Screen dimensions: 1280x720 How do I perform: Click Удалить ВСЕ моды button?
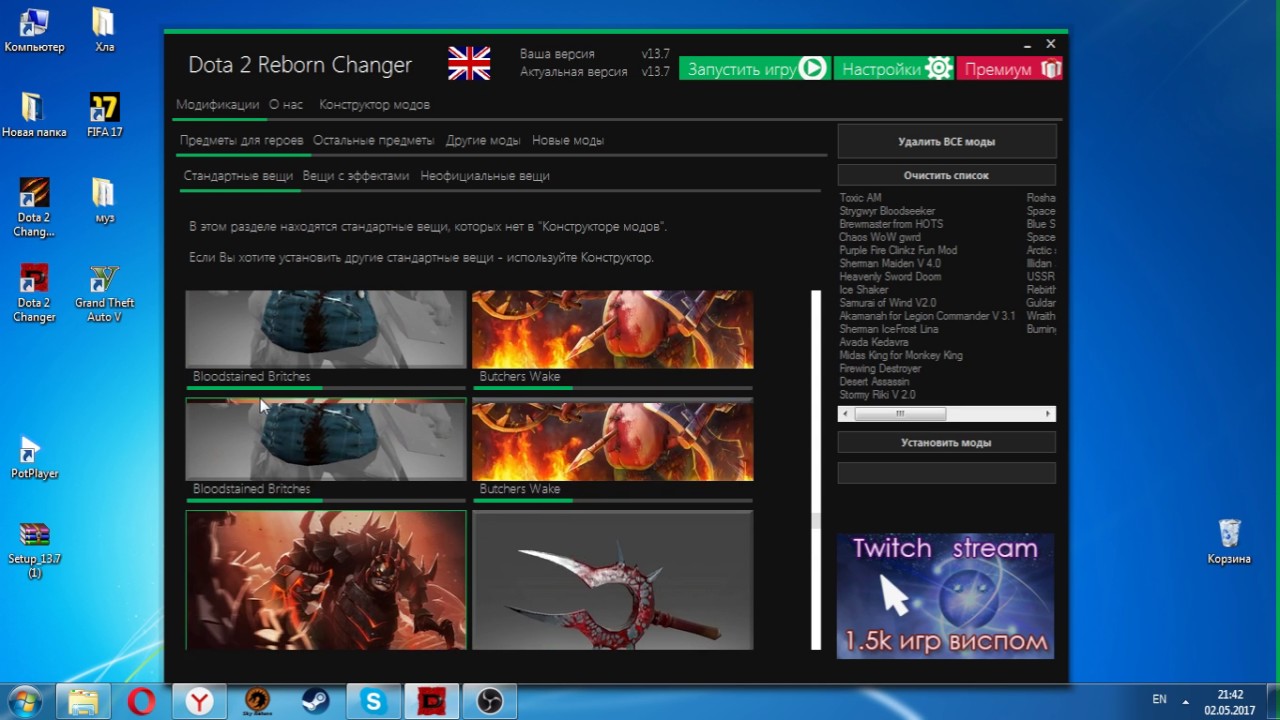(946, 142)
